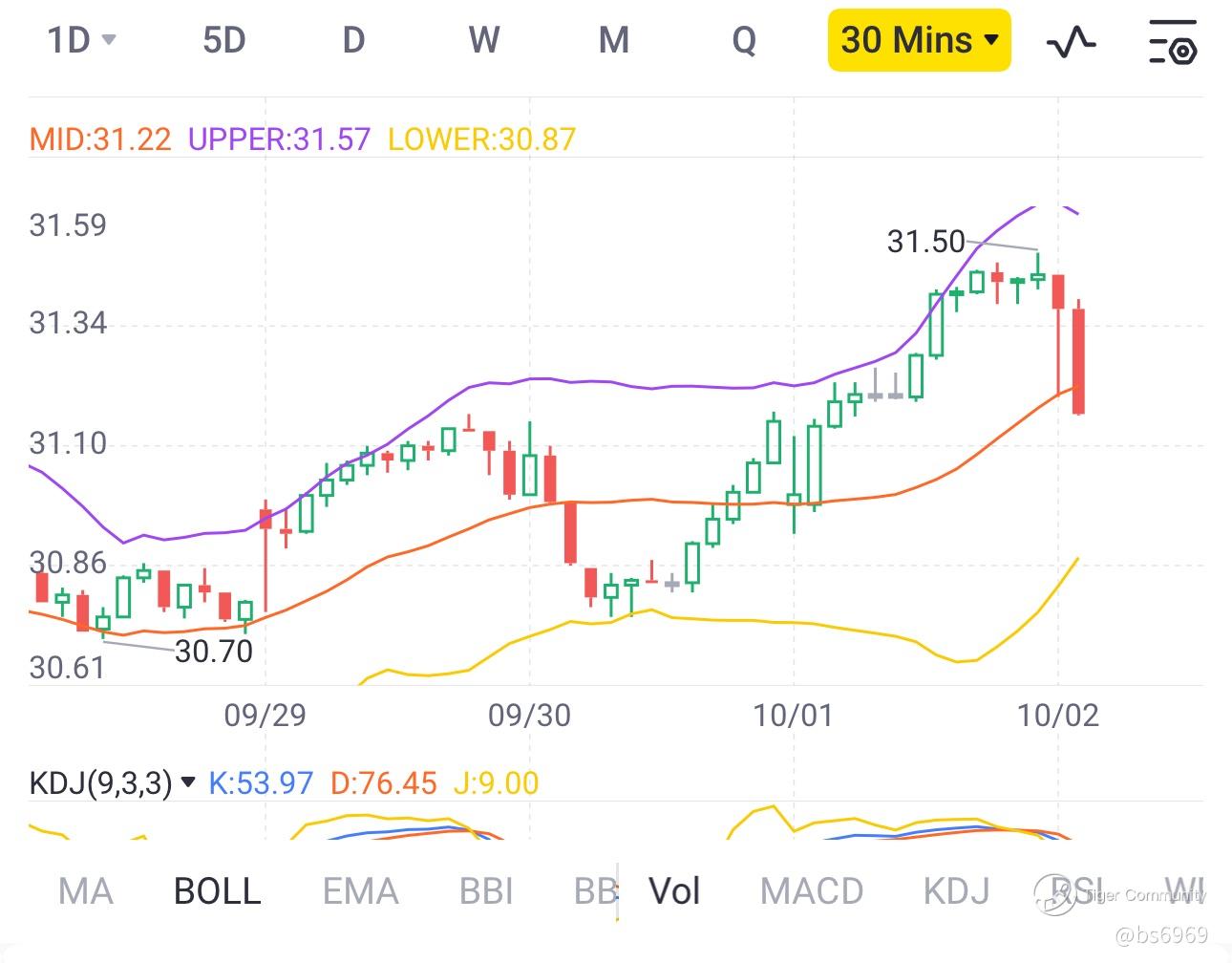Select KDJ in the bottom indicator bar
This screenshot has height=963, width=1232.
(x=956, y=891)
